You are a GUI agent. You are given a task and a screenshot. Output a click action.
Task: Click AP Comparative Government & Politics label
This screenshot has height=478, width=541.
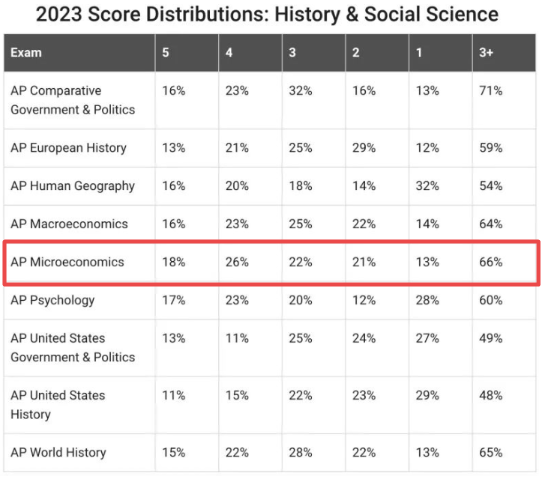[73, 100]
